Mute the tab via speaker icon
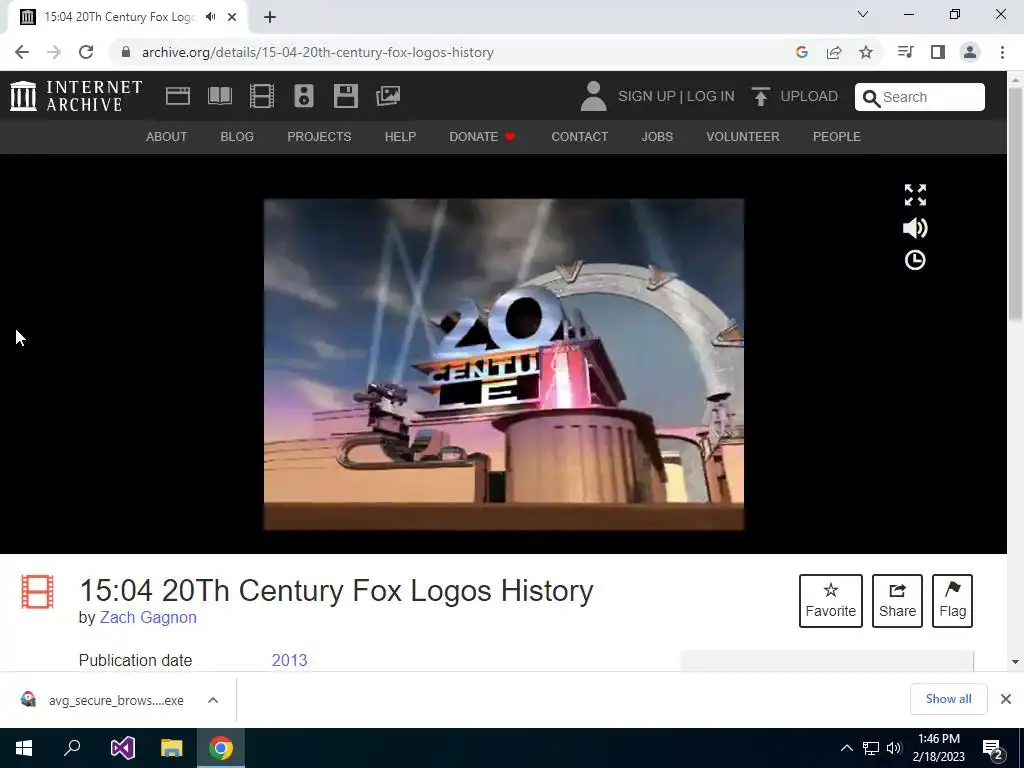 pos(210,17)
